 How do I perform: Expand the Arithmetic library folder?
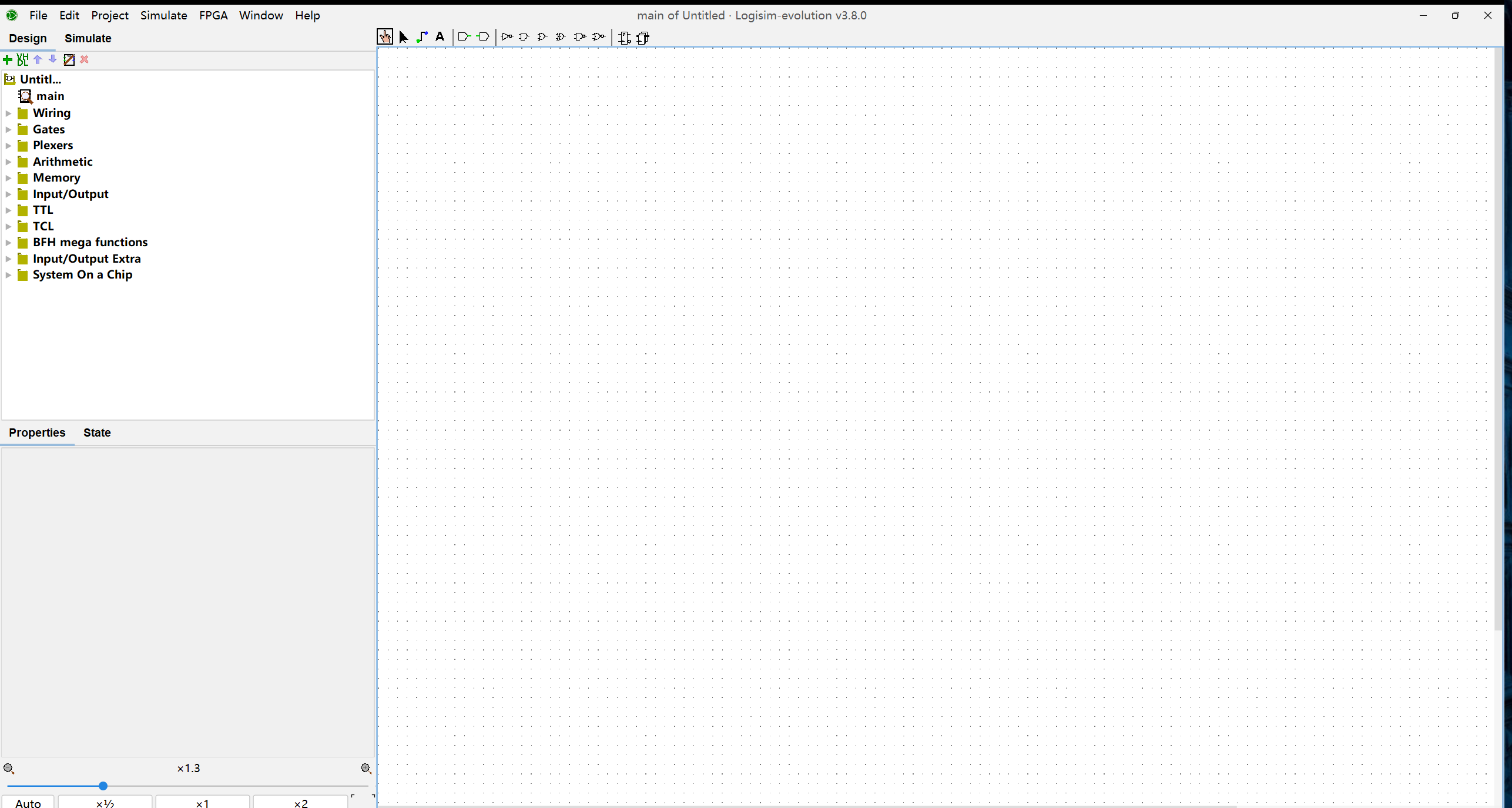click(x=8, y=162)
